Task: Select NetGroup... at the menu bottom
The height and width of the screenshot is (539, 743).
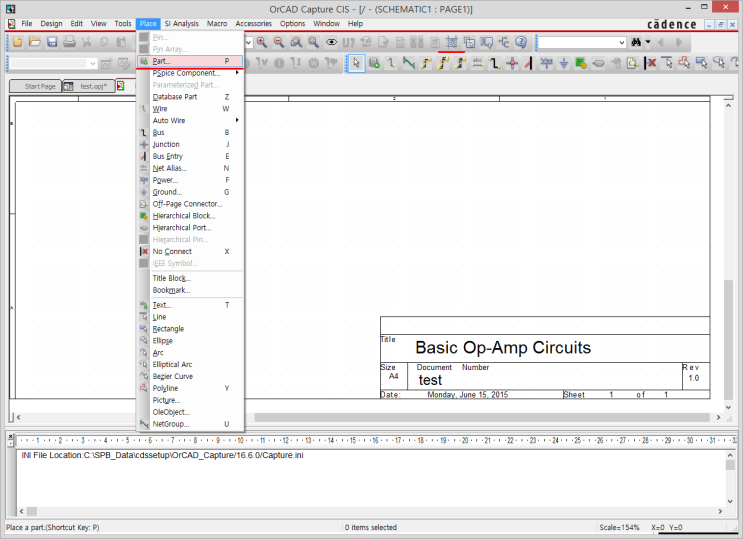Action: point(190,424)
